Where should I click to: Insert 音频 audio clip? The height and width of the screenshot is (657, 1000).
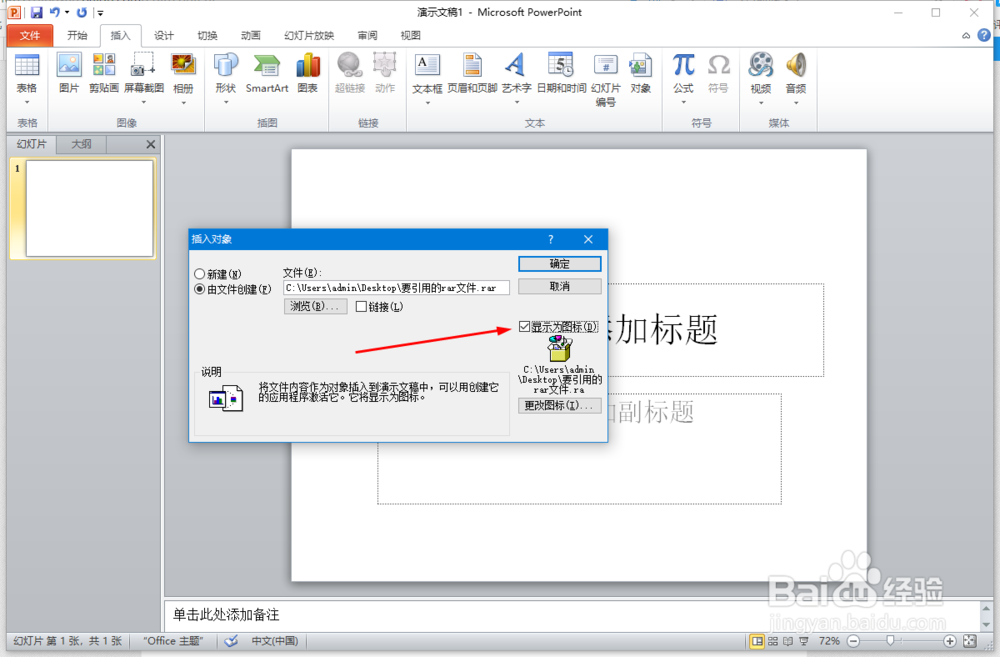(x=796, y=65)
